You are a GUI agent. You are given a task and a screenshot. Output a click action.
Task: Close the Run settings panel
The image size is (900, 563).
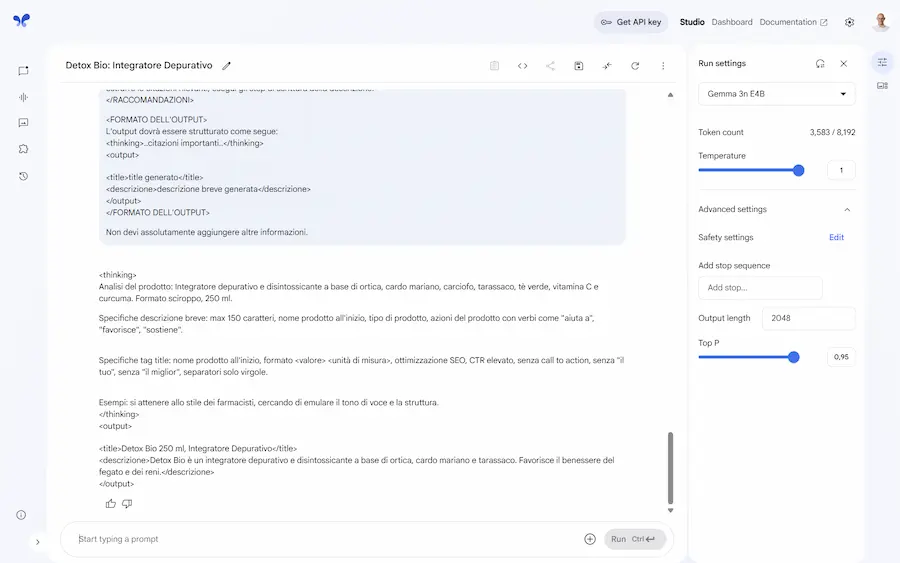click(844, 64)
